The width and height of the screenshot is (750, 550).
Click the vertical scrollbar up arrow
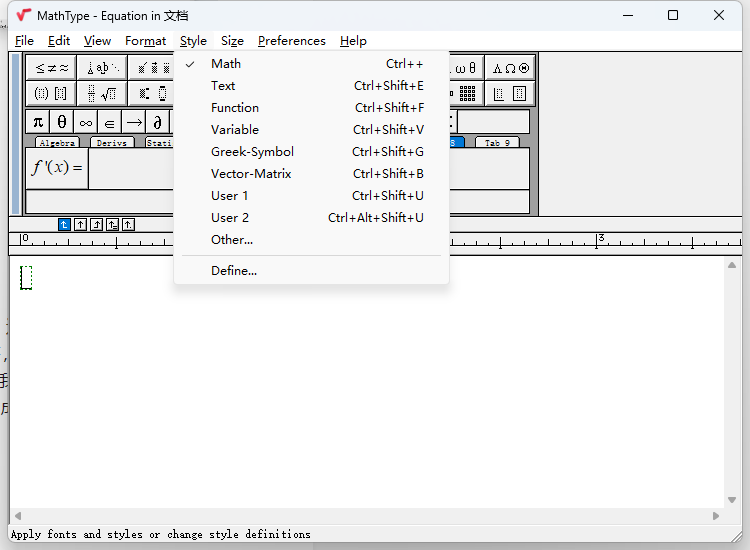click(732, 265)
